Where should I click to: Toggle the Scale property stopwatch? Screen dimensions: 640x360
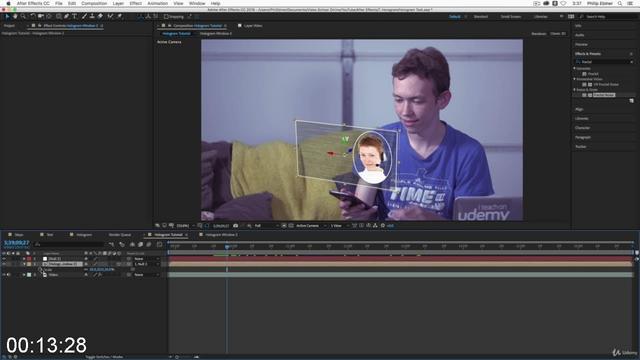coord(40,269)
